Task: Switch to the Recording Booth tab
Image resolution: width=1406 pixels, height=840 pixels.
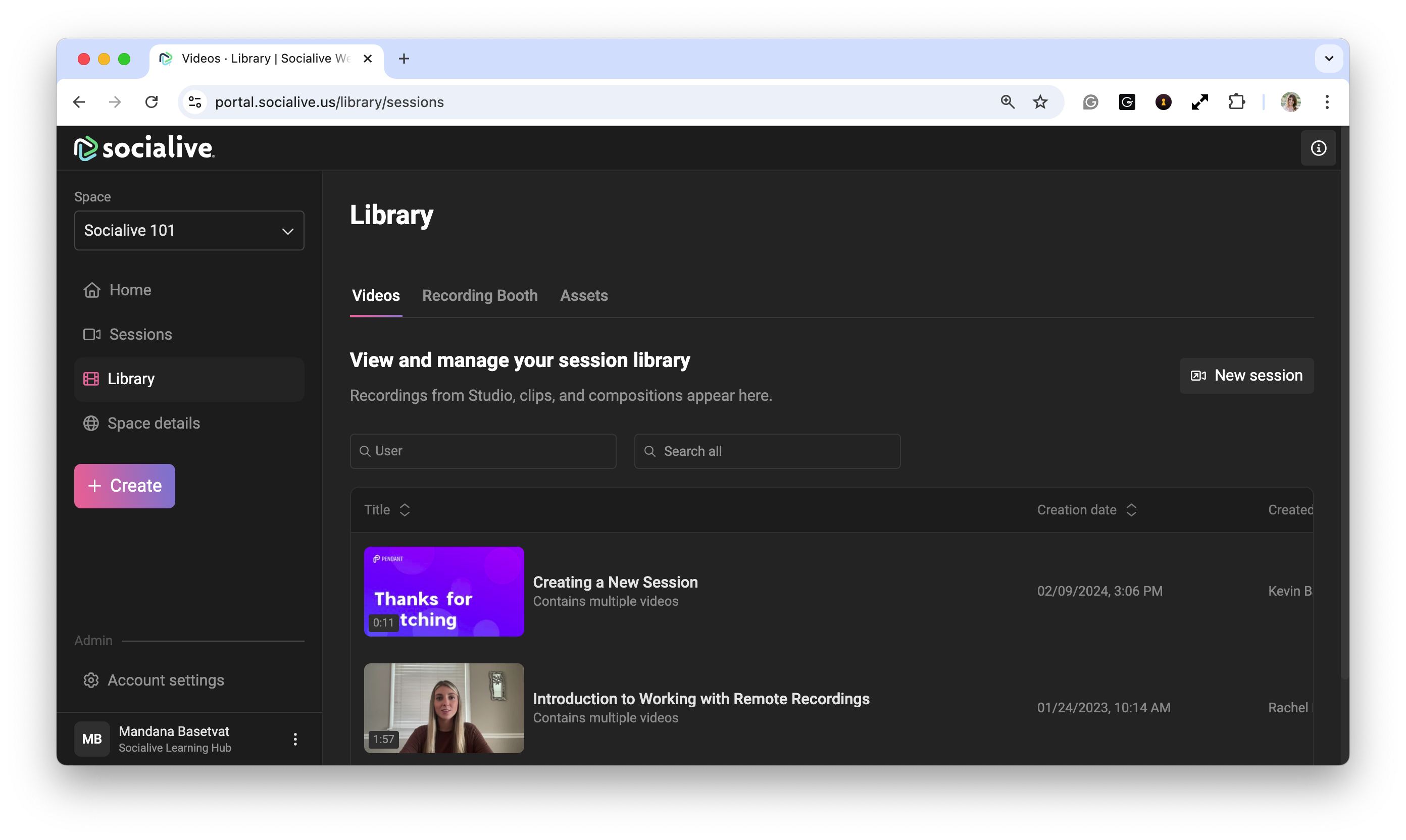Action: (x=480, y=295)
